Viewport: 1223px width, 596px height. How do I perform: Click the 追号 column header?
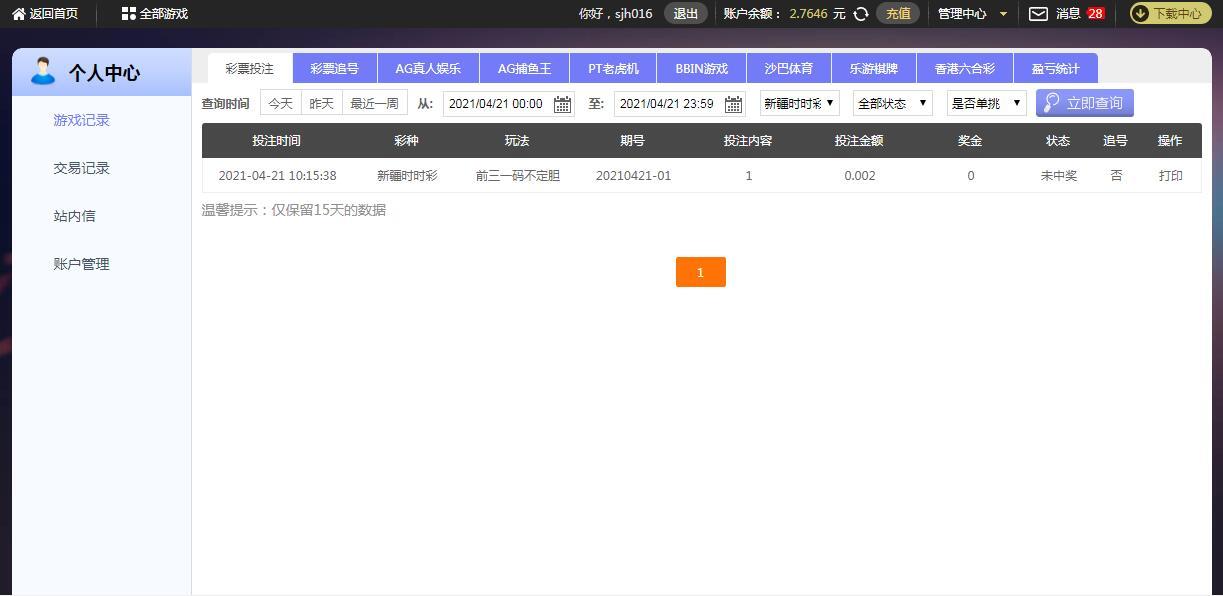[x=1115, y=141]
